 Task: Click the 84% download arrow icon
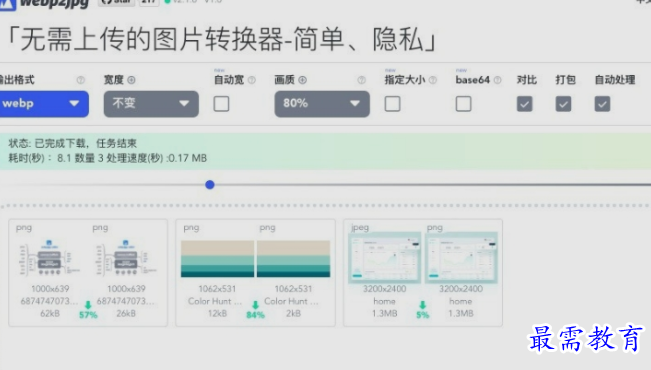[x=255, y=305]
